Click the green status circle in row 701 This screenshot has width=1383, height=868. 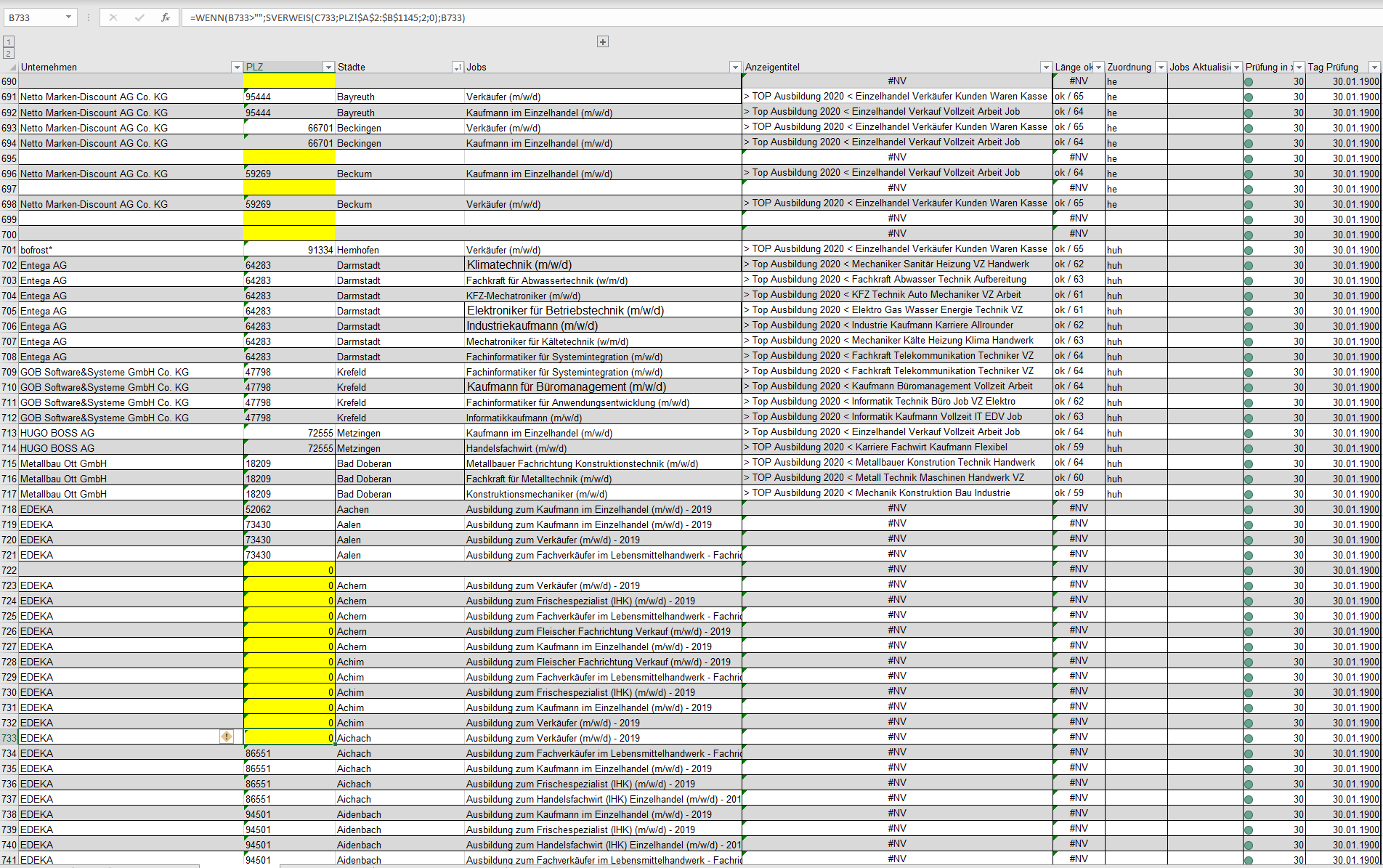coord(1249,250)
